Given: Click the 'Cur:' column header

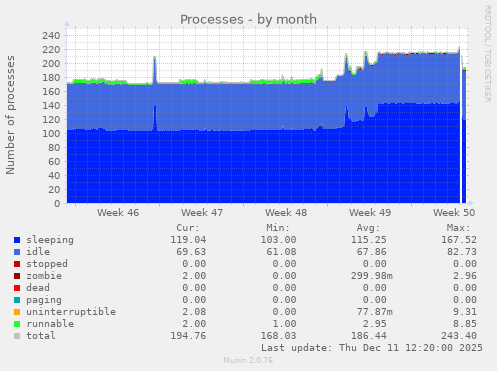Looking at the screenshot, I should [188, 228].
